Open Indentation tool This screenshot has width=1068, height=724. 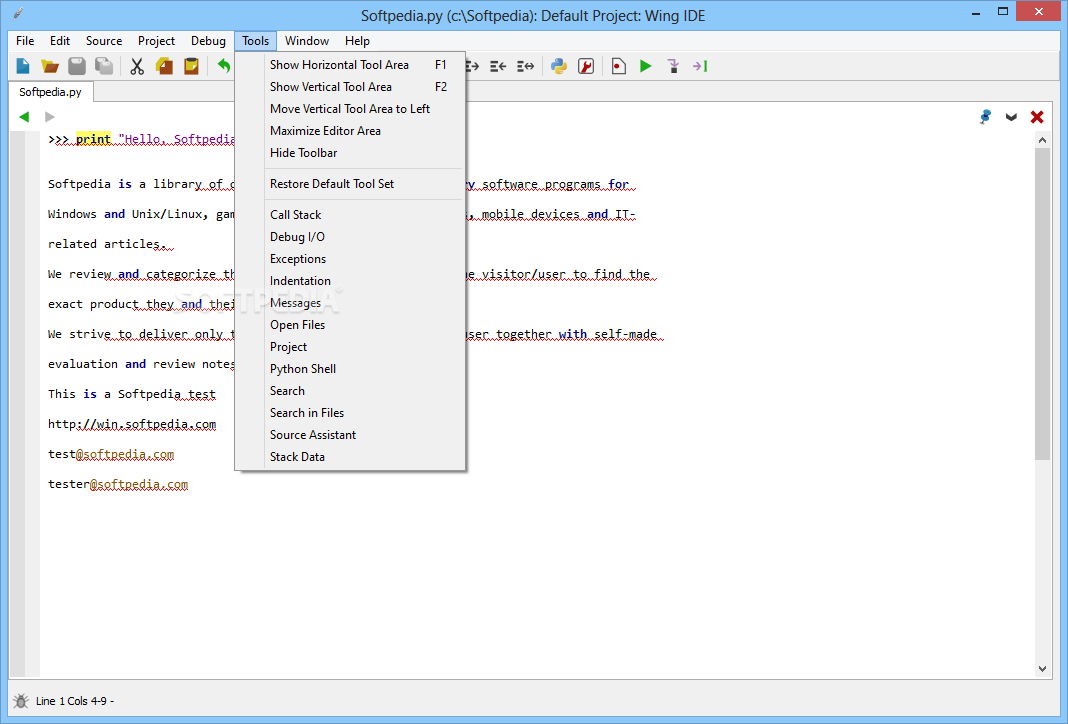(x=350, y=281)
